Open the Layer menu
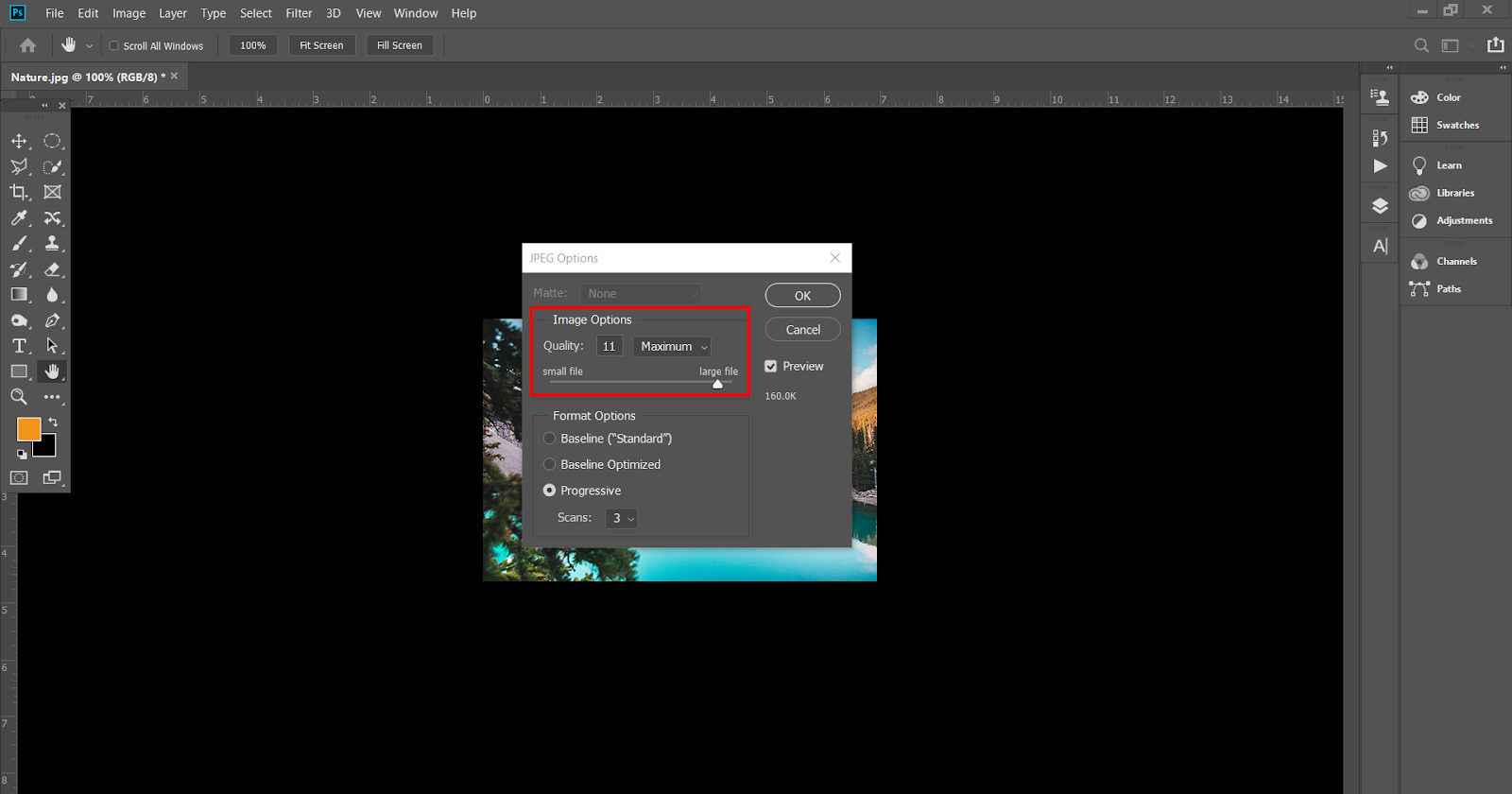 tap(173, 13)
